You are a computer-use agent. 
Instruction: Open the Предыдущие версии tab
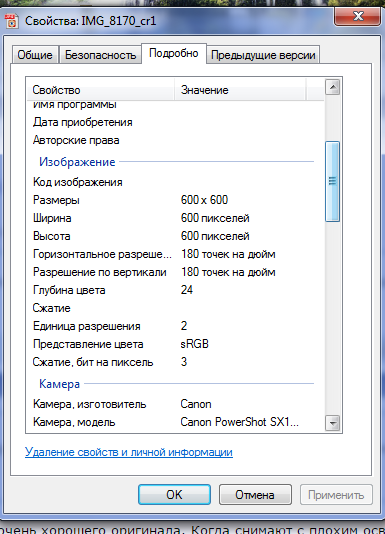click(x=263, y=55)
